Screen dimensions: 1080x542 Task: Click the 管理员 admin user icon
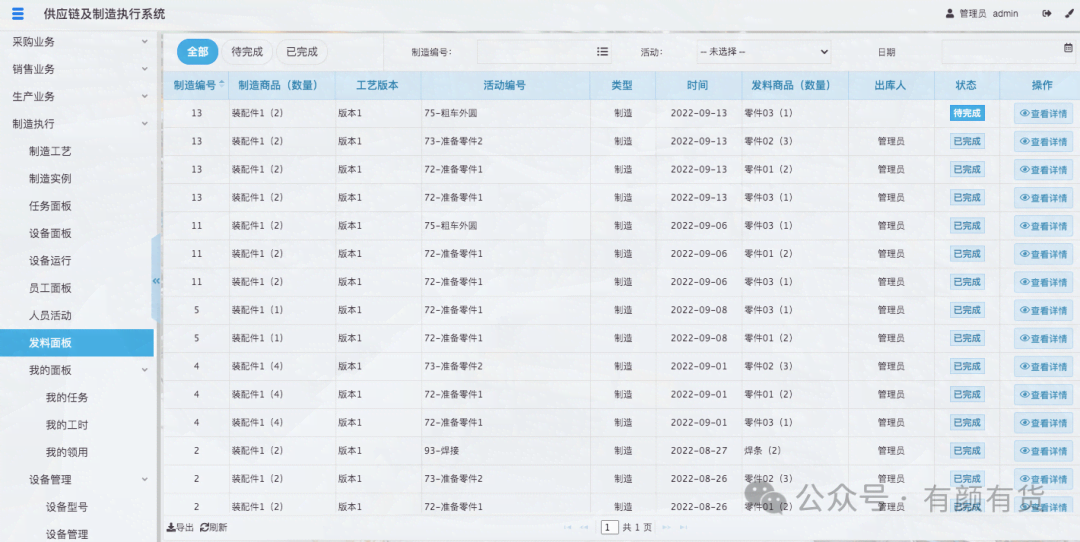[950, 14]
